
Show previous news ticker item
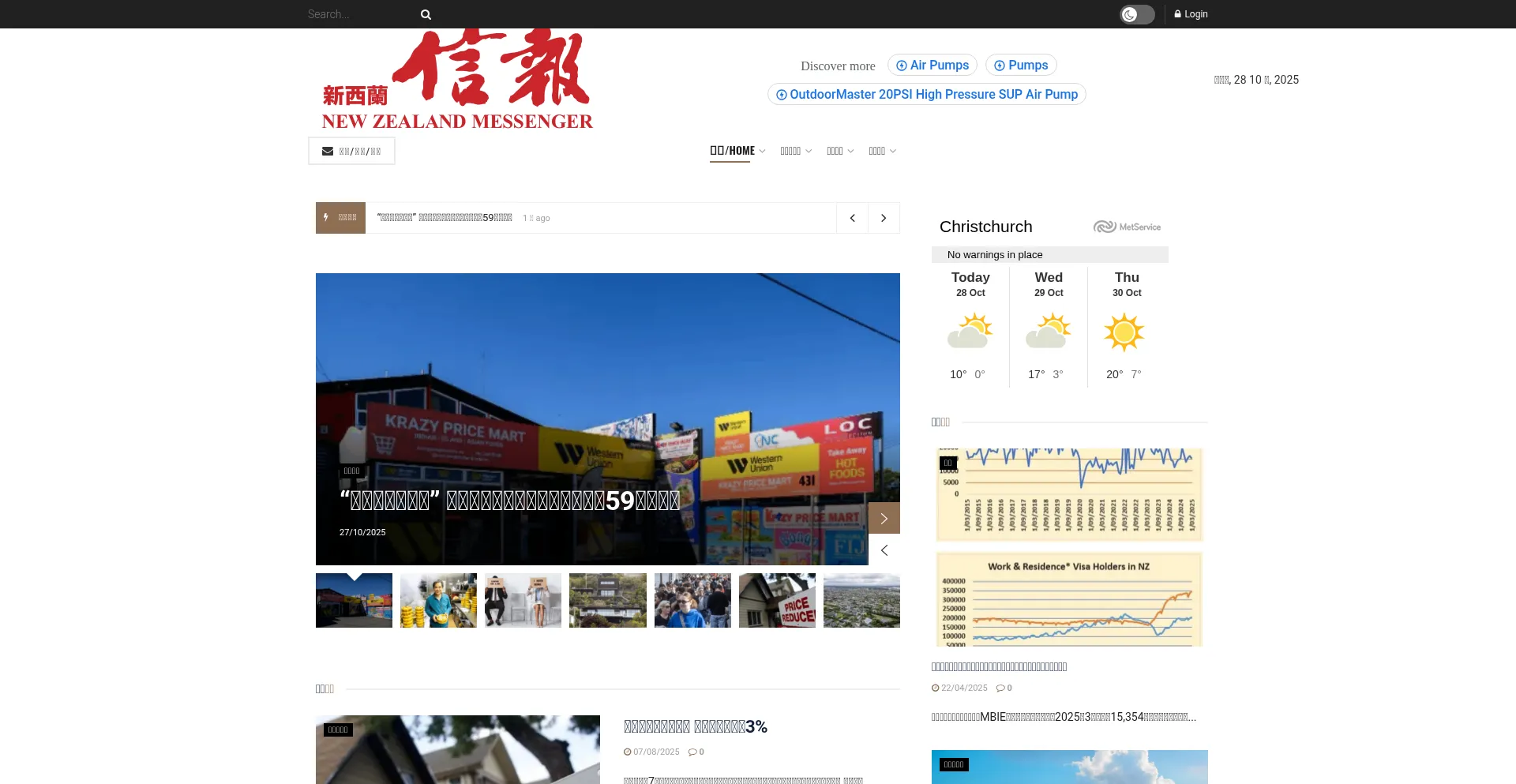(x=853, y=218)
